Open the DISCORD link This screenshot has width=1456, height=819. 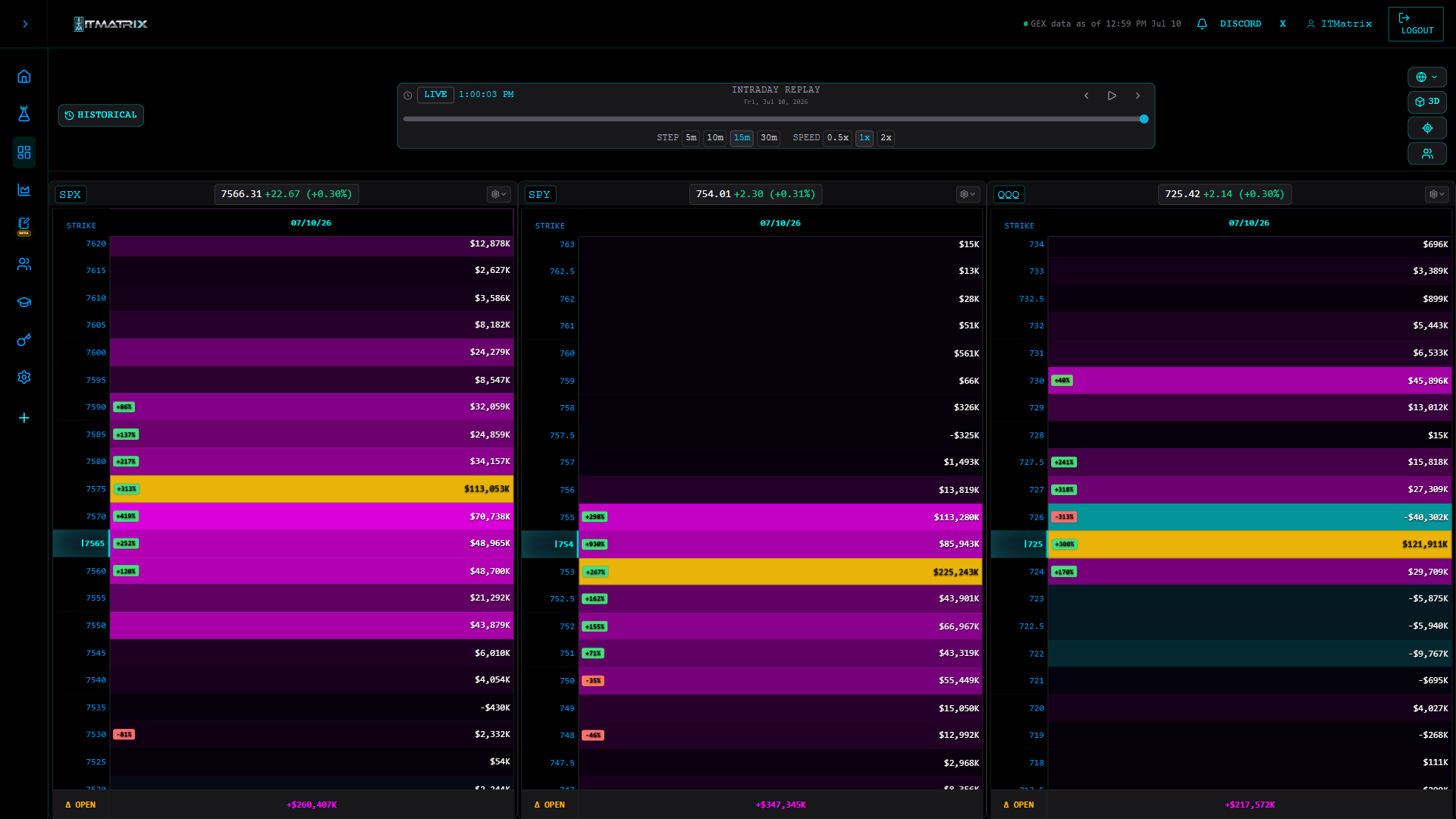click(x=1241, y=24)
